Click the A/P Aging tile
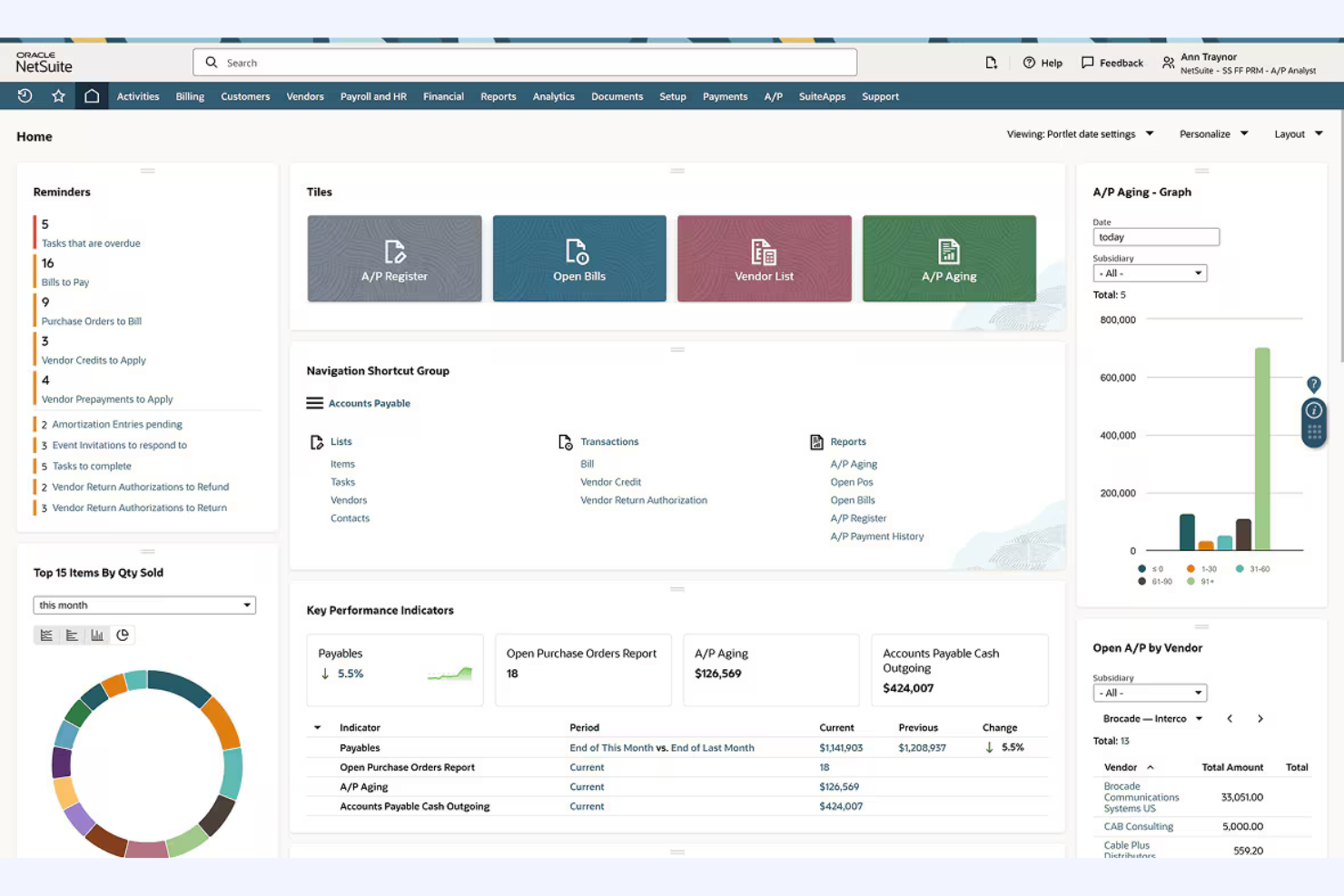The image size is (1344, 896). point(948,259)
